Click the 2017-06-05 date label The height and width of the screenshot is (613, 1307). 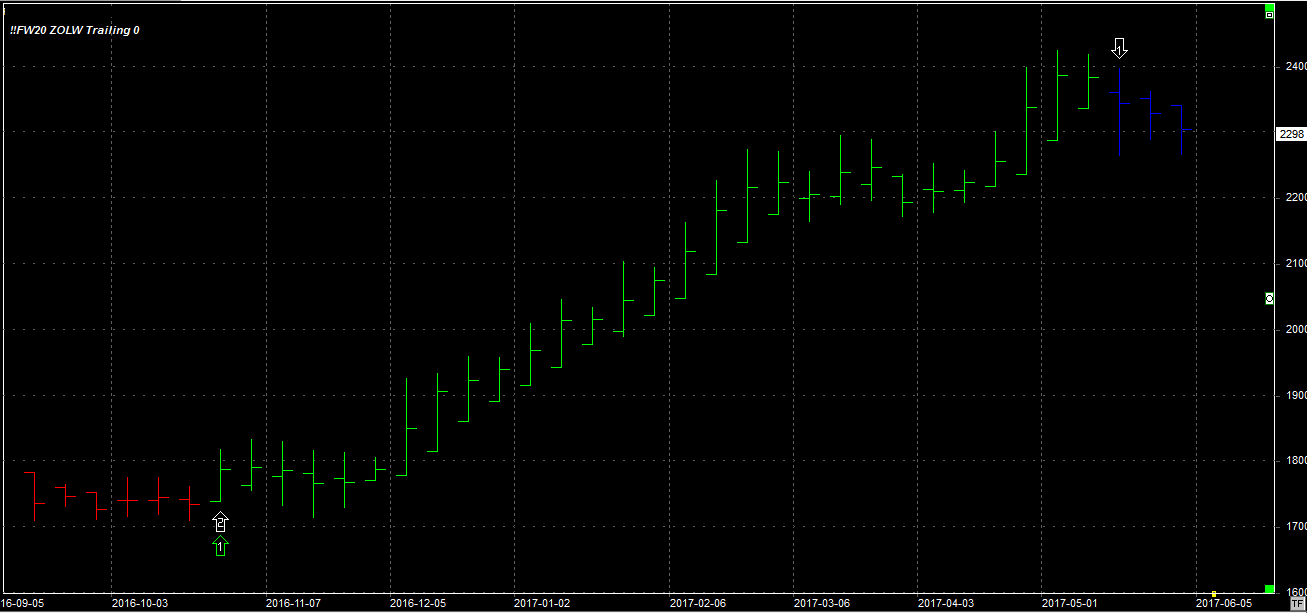[x=1223, y=604]
